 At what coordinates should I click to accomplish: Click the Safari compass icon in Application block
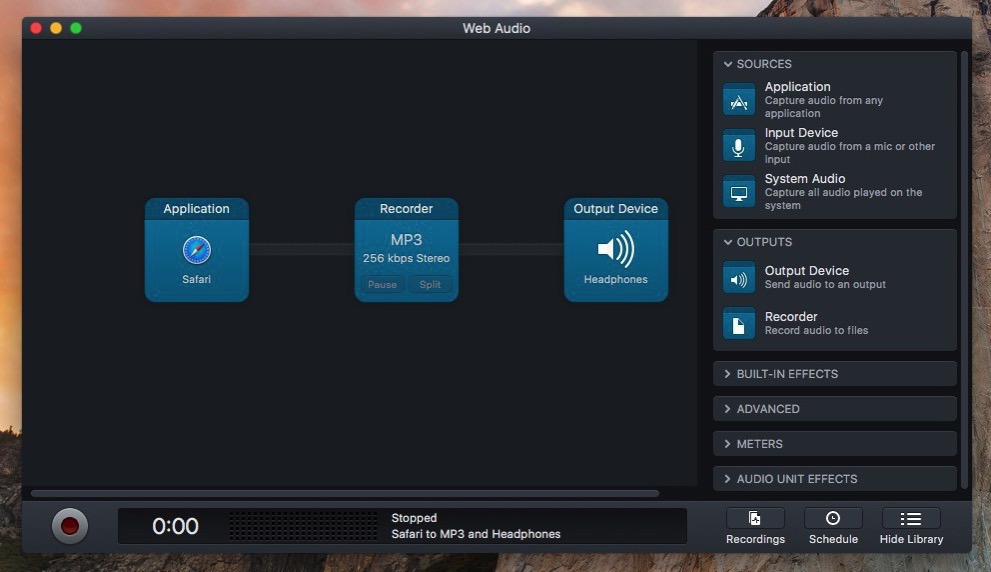click(x=196, y=250)
